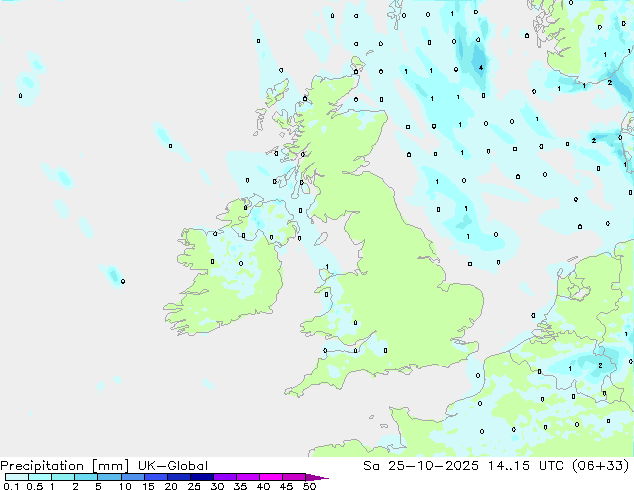Click the '(06+33)' forecast offset text
The height and width of the screenshot is (490, 634).
pyautogui.click(x=602, y=465)
